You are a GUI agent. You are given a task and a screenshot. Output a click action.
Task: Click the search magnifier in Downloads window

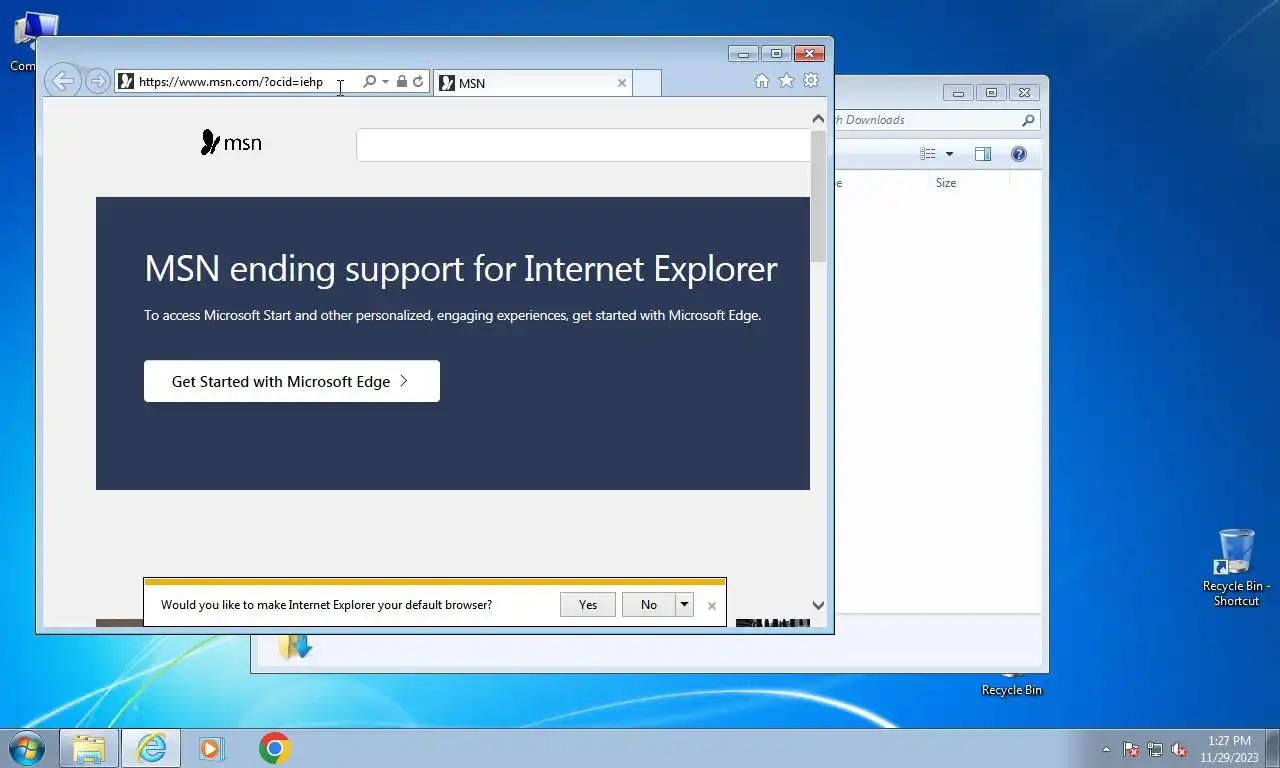1028,120
